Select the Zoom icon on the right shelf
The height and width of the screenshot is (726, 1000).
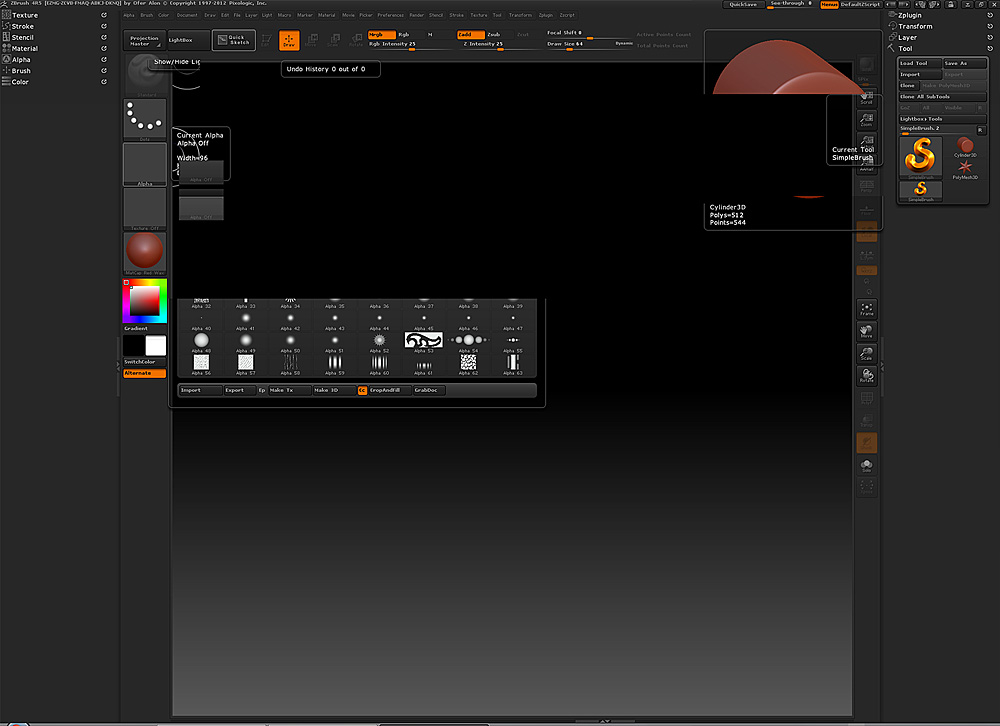pyautogui.click(x=866, y=121)
